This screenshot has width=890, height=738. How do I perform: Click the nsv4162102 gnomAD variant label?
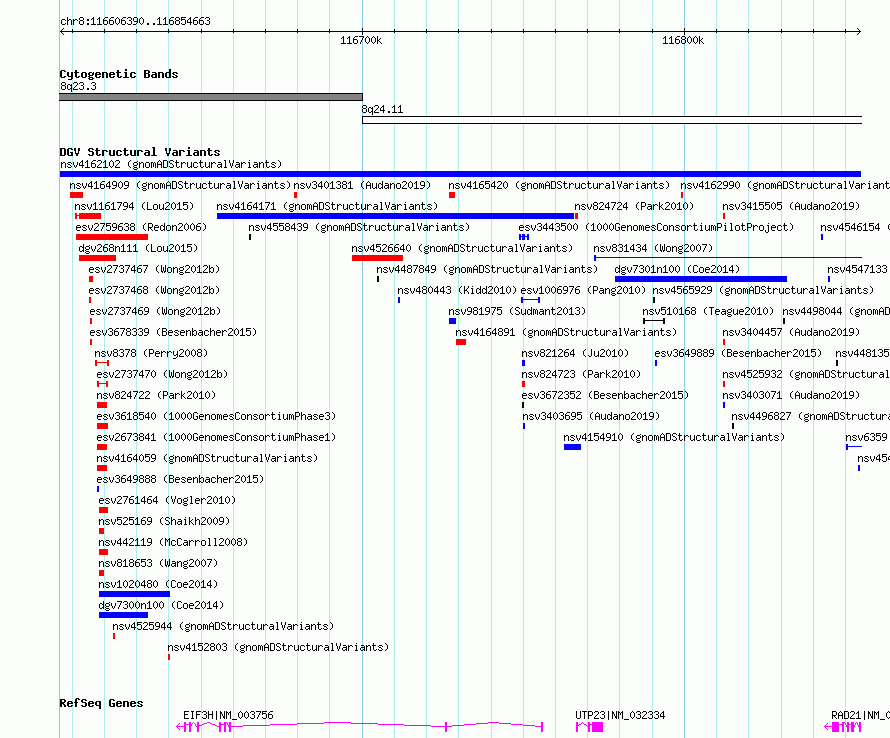171,164
